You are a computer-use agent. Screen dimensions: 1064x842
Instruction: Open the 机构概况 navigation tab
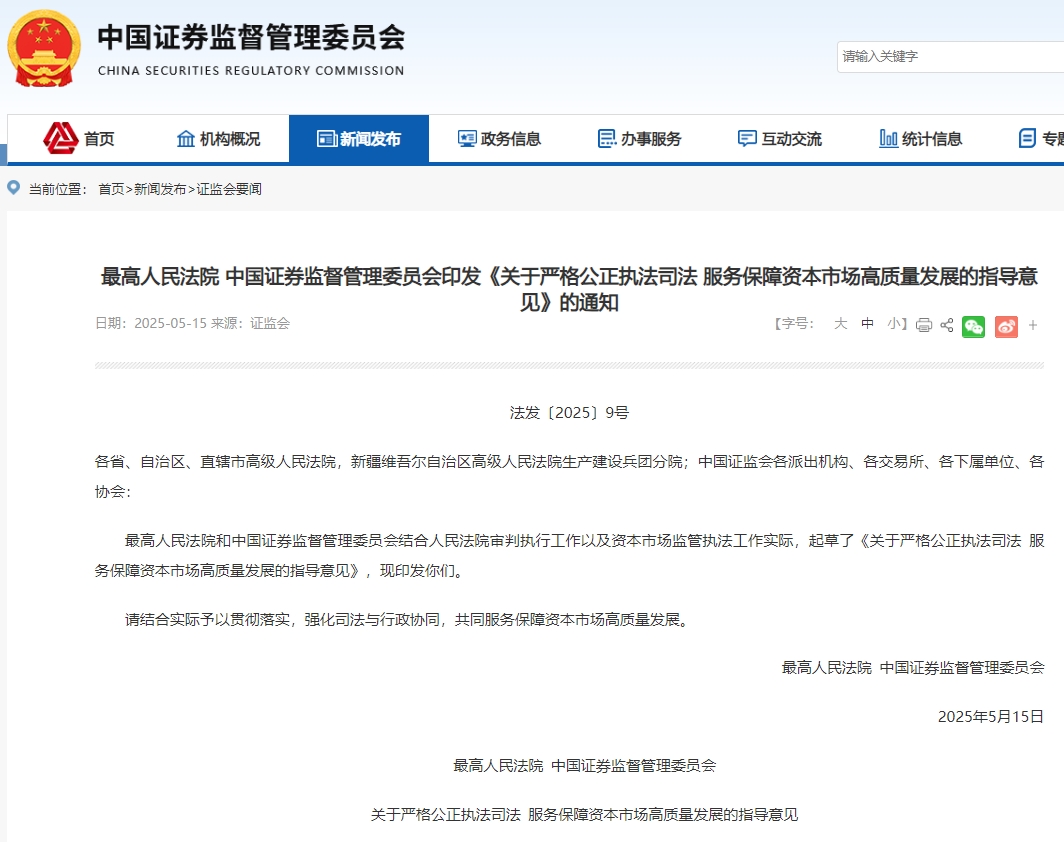[218, 138]
